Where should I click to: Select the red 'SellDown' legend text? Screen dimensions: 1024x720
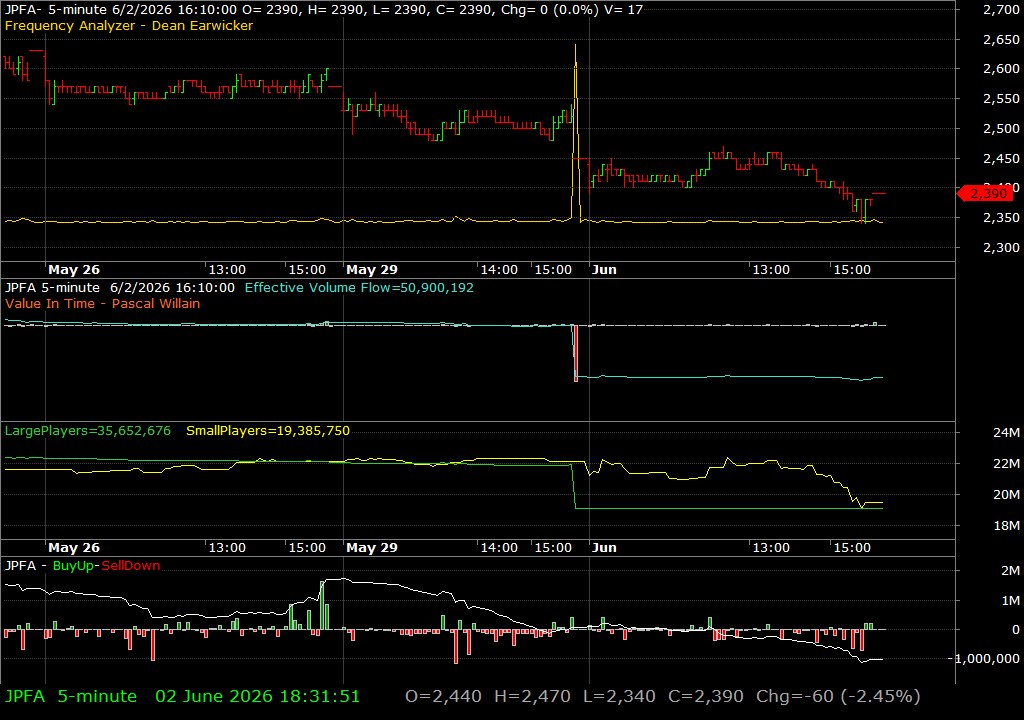tap(131, 565)
